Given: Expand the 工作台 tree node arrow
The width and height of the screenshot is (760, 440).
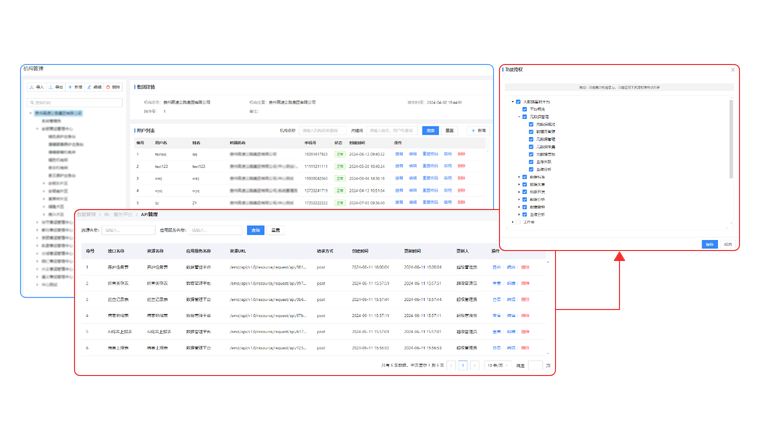Looking at the screenshot, I should [x=511, y=222].
